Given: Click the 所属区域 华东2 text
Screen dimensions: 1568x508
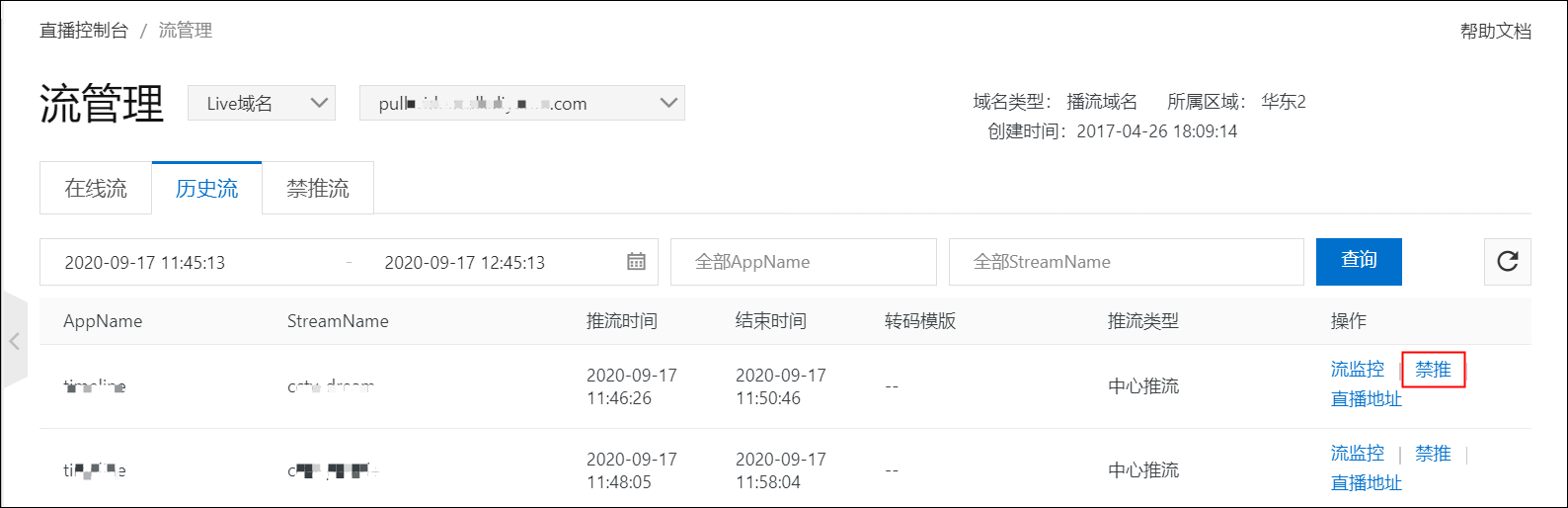Looking at the screenshot, I should point(1237,102).
